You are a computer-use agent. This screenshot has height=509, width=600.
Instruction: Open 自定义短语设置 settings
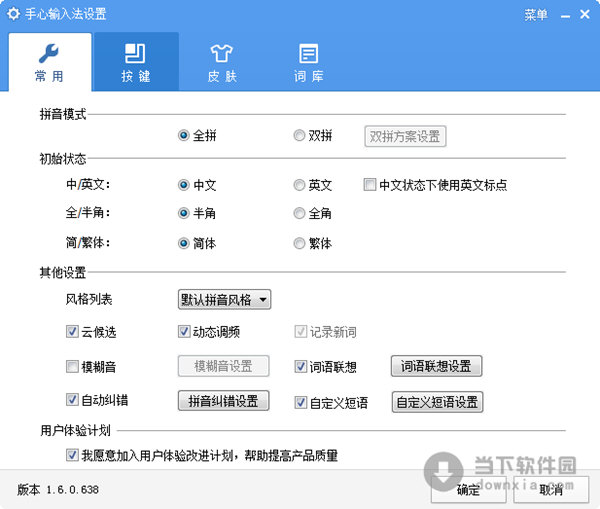coord(437,402)
